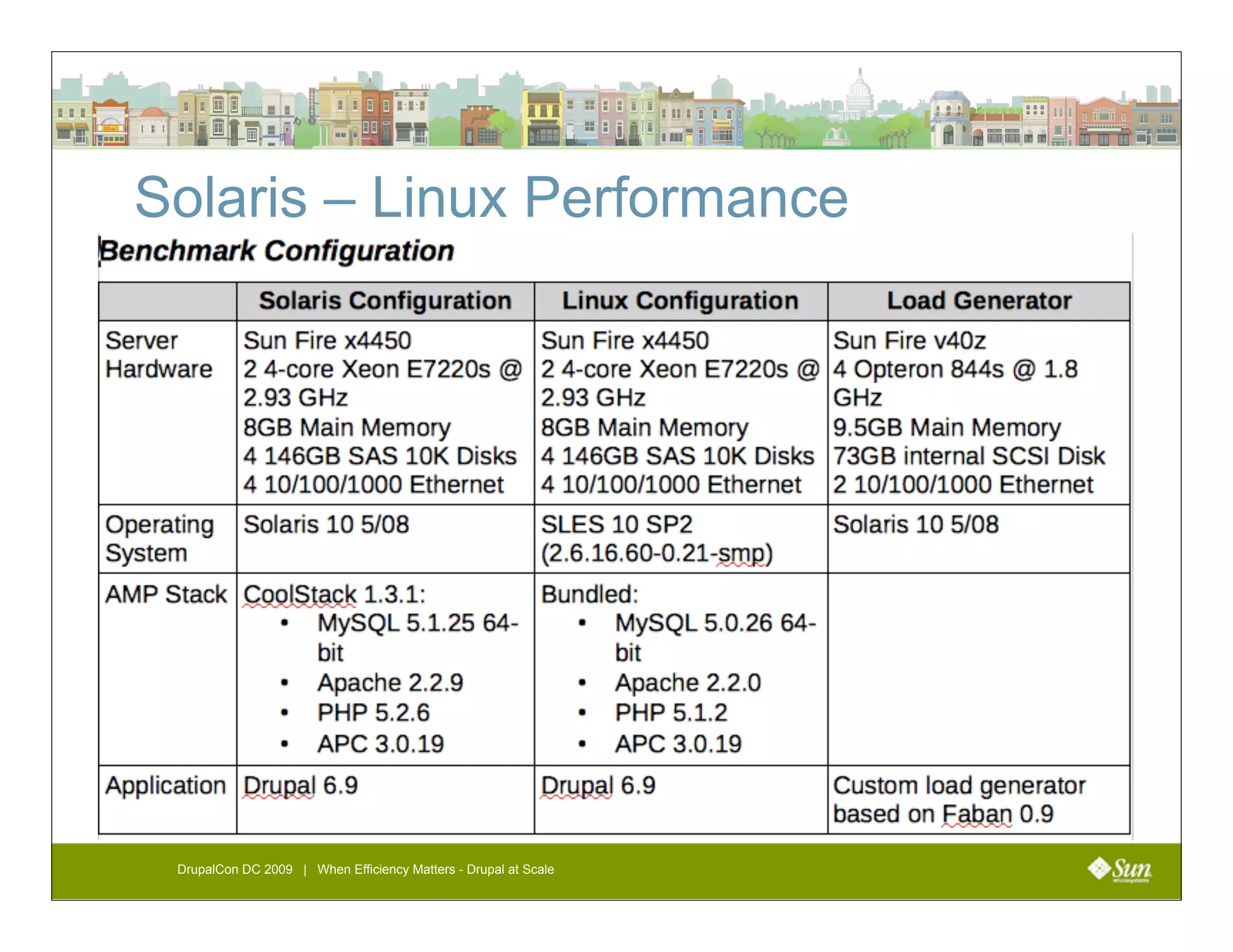
Task: Click the Solaris – Linux Performance title
Action: [491, 197]
